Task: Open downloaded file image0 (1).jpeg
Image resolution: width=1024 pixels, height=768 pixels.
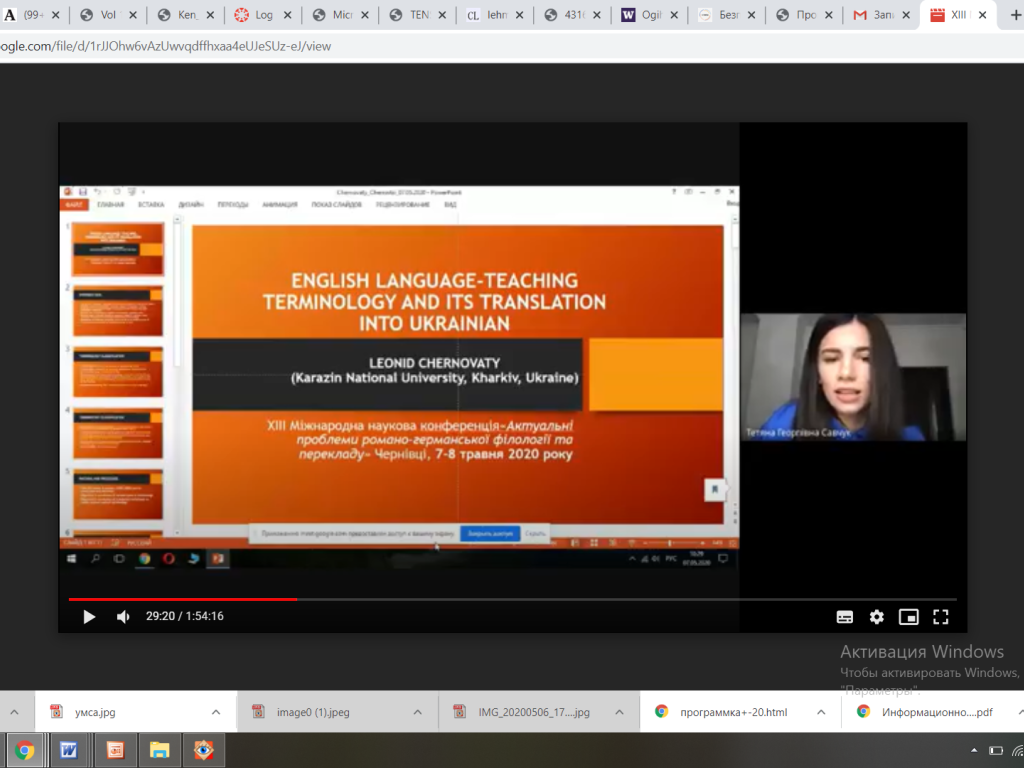Action: [x=313, y=712]
